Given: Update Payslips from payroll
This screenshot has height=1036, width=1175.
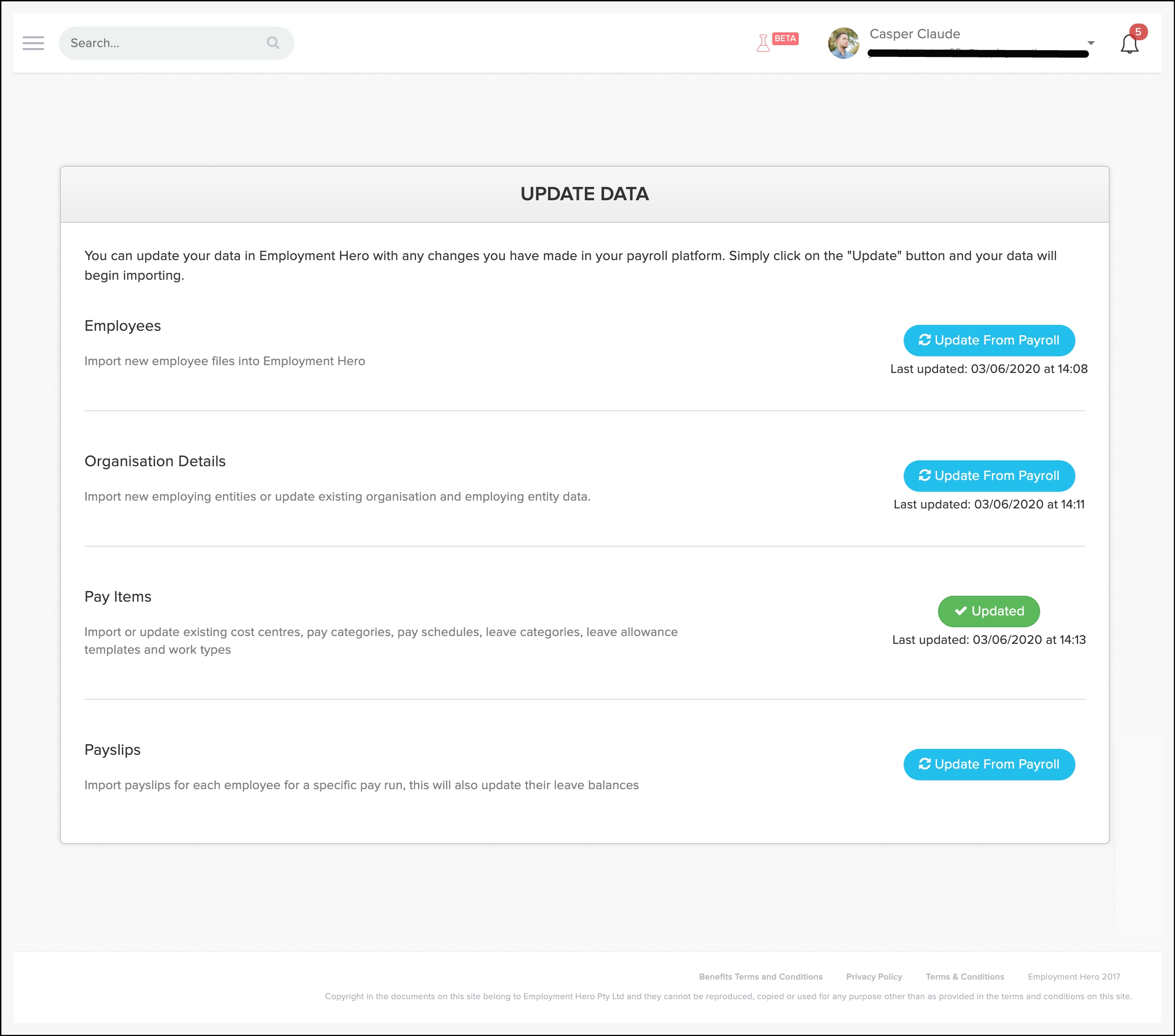Looking at the screenshot, I should click(x=989, y=765).
